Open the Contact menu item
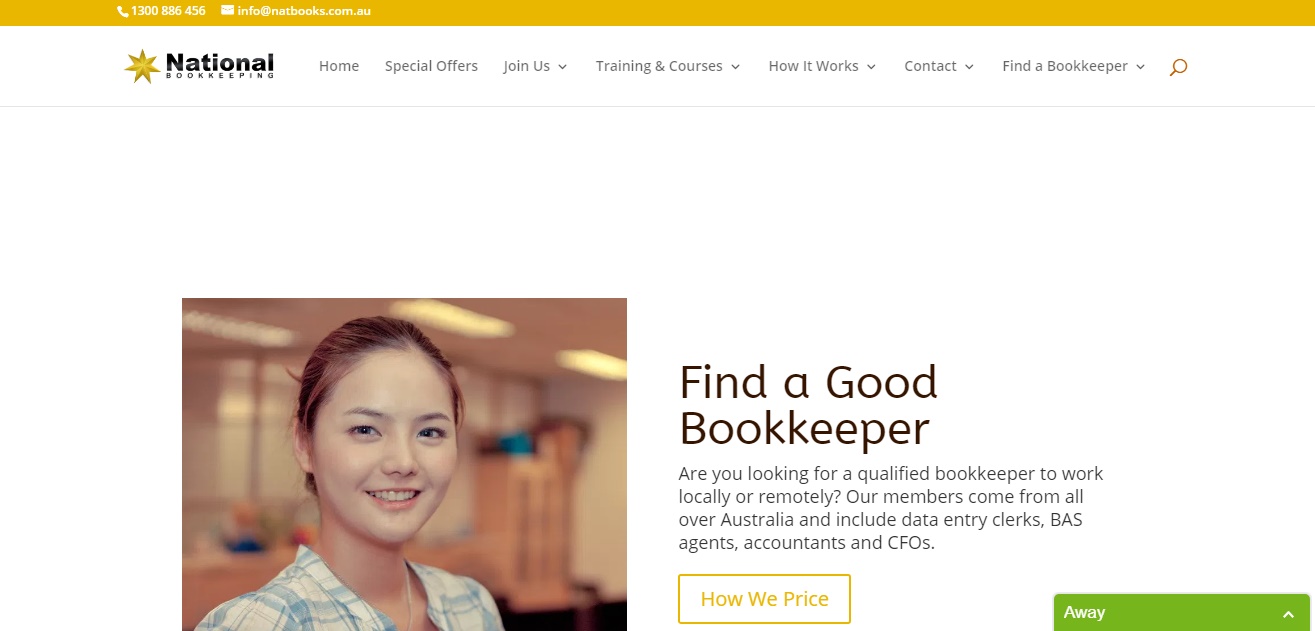The image size is (1315, 631). click(930, 66)
